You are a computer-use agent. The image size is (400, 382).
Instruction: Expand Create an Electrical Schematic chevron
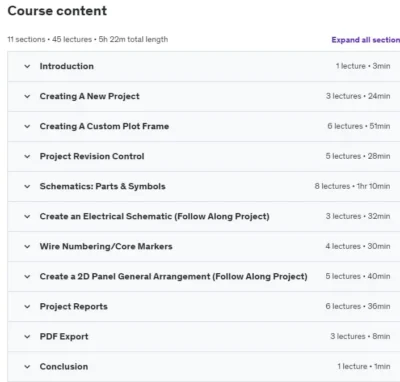tap(27, 216)
